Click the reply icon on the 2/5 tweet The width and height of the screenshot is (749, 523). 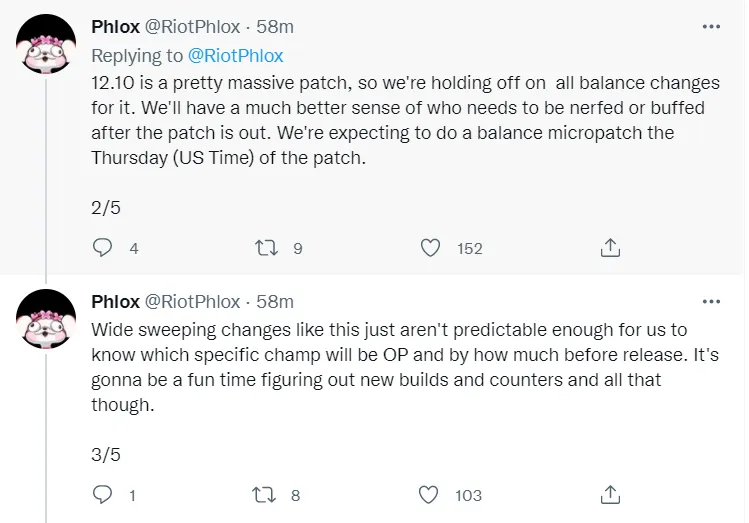coord(102,247)
